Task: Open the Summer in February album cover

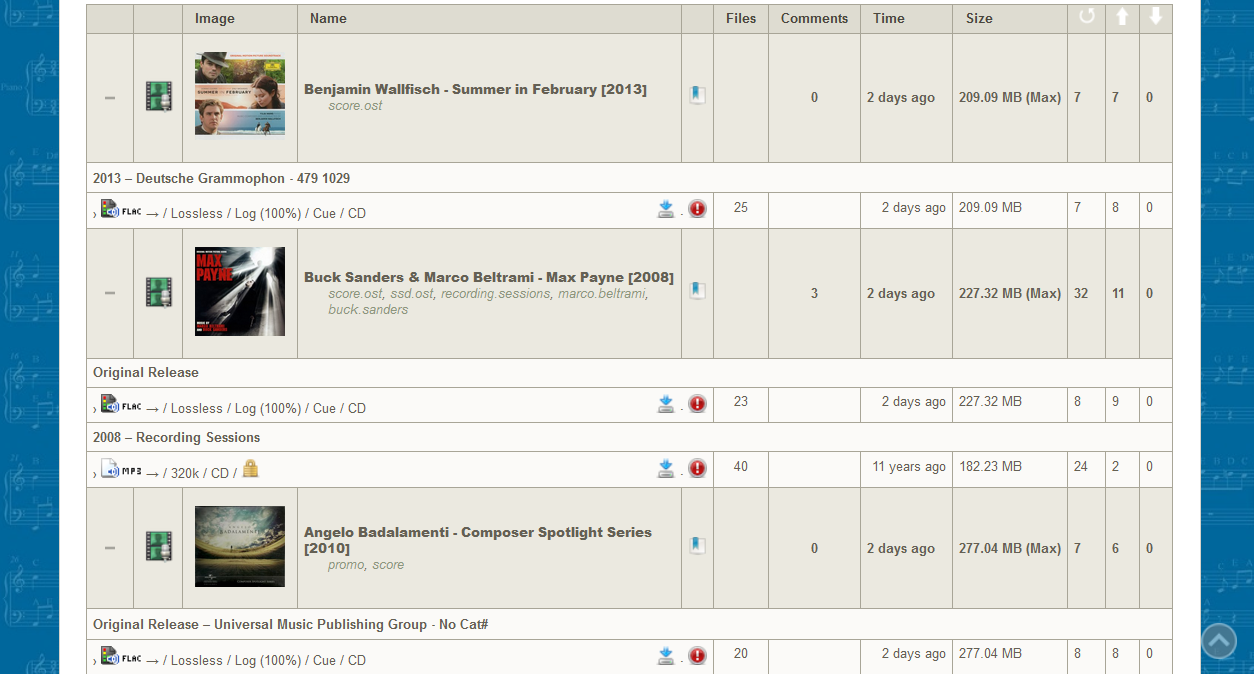Action: click(x=240, y=94)
